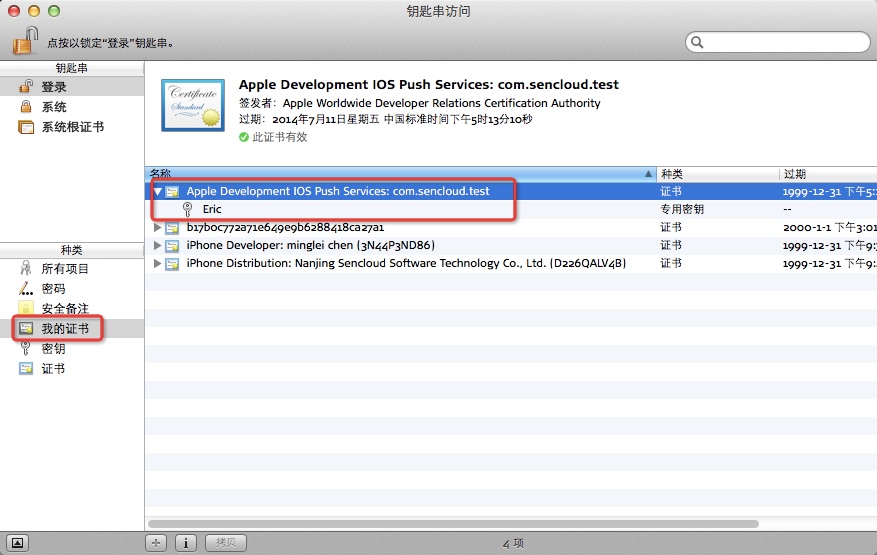Image resolution: width=877 pixels, height=555 pixels.
Task: Toggle the sidebar with bottom-left button
Action: click(x=17, y=543)
